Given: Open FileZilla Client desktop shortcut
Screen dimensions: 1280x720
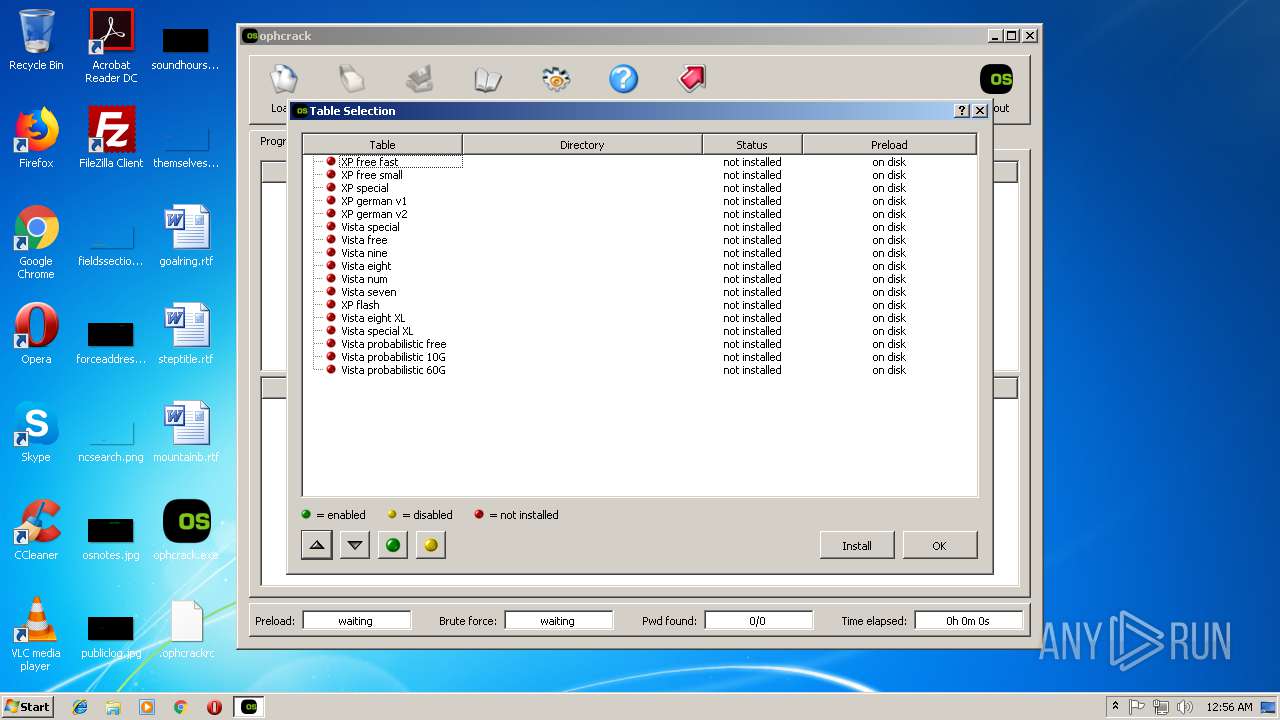Looking at the screenshot, I should click(x=111, y=138).
